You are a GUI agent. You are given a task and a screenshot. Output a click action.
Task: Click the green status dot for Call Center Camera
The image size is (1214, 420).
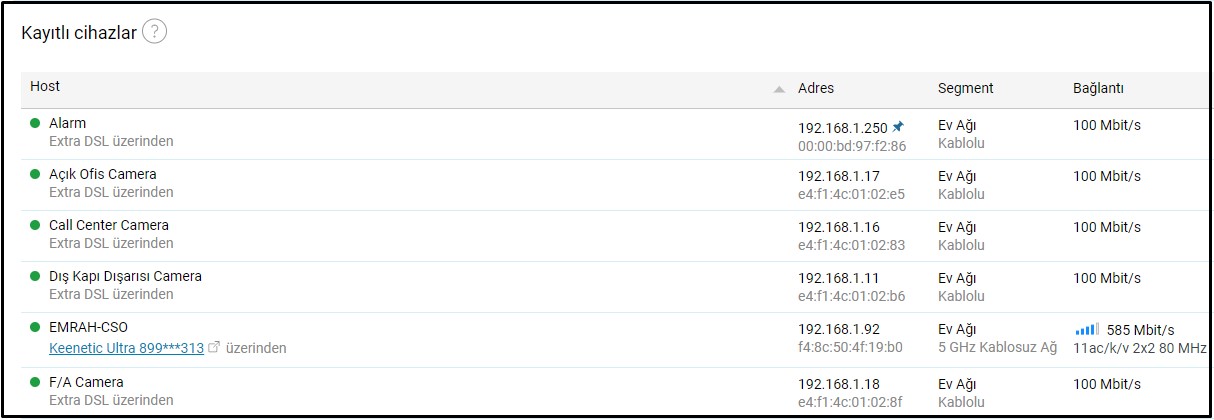pyautogui.click(x=35, y=225)
